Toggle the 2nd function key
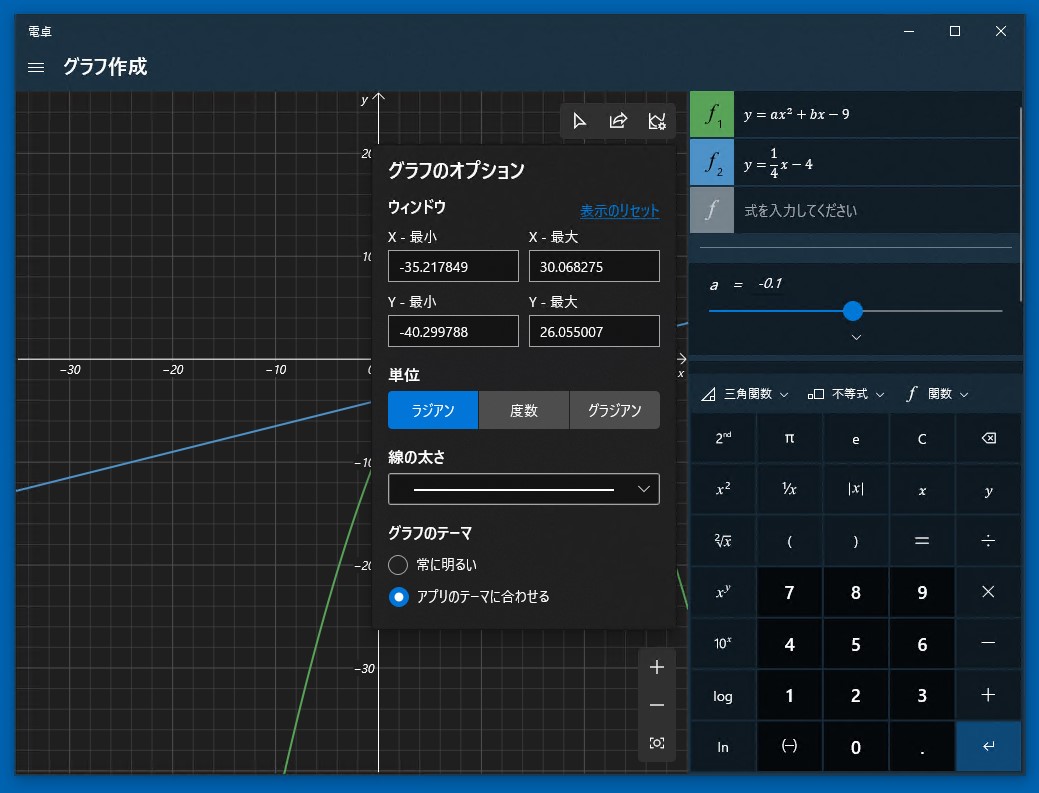Screen dimensions: 1039x793 (x=723, y=438)
